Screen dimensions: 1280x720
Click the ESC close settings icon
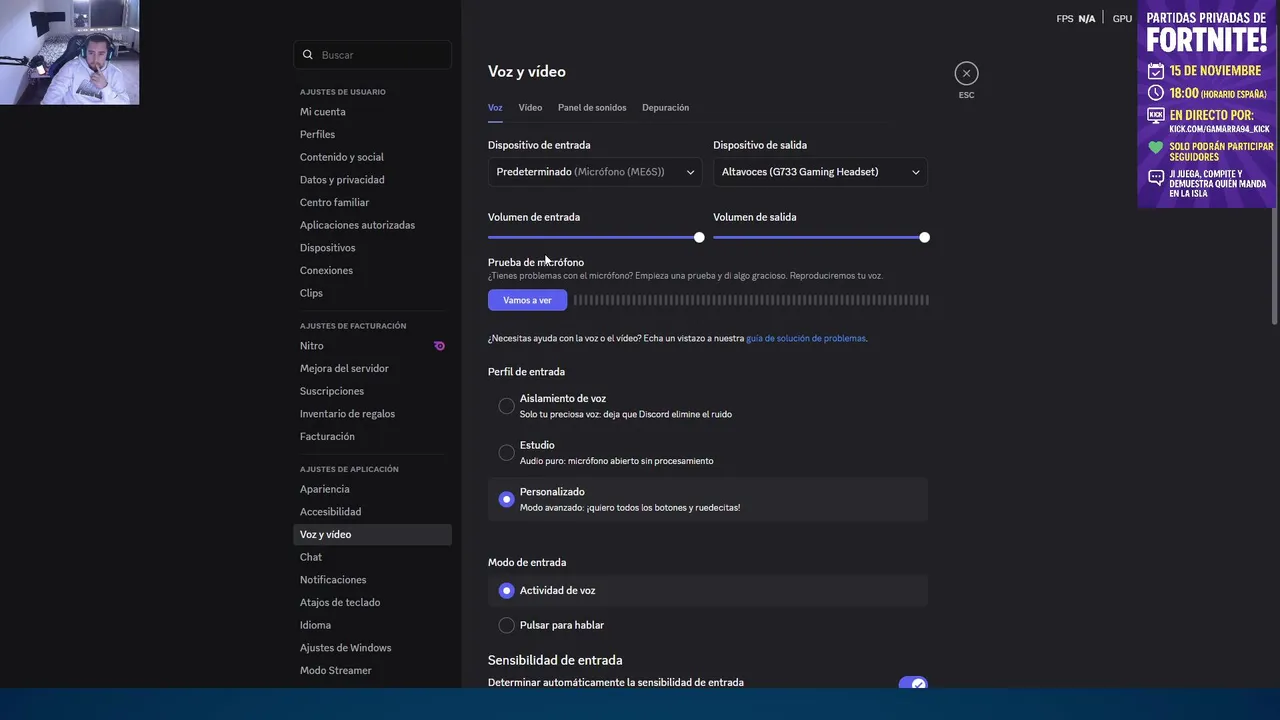[x=966, y=73]
